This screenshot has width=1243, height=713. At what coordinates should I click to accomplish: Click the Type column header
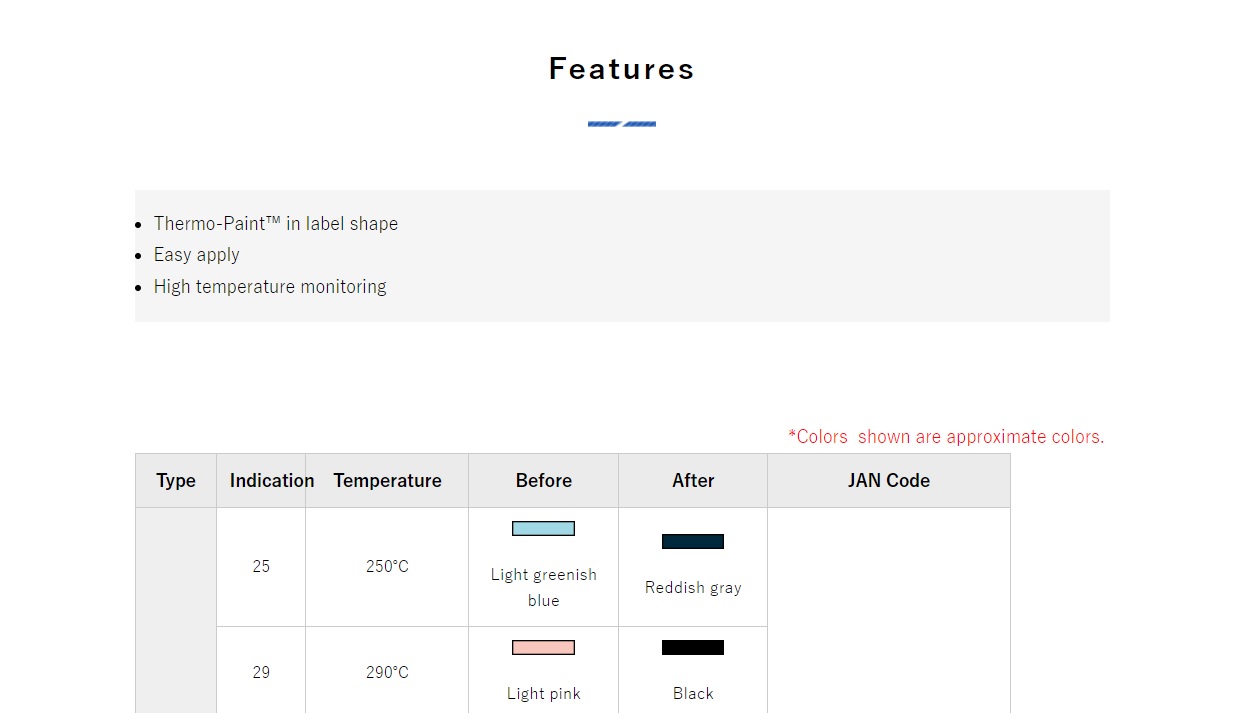click(x=176, y=481)
